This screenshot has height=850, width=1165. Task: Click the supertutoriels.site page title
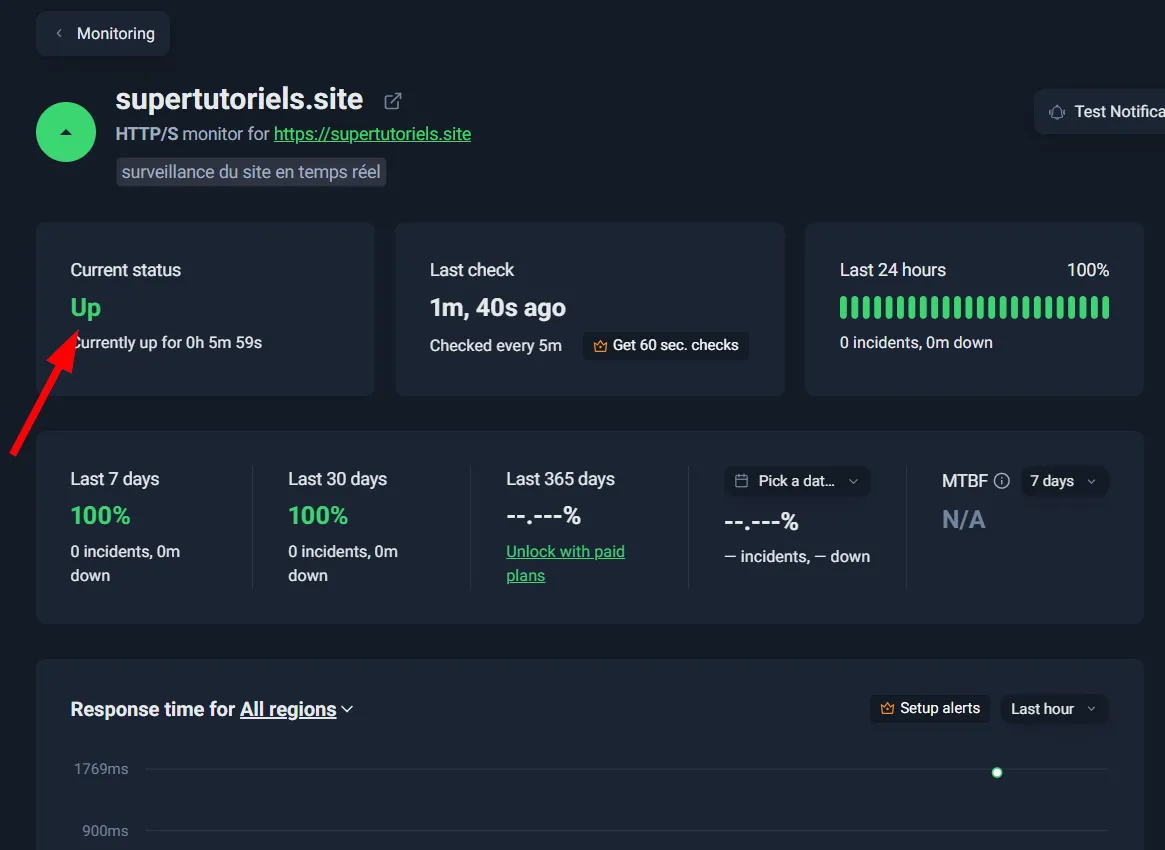[239, 99]
